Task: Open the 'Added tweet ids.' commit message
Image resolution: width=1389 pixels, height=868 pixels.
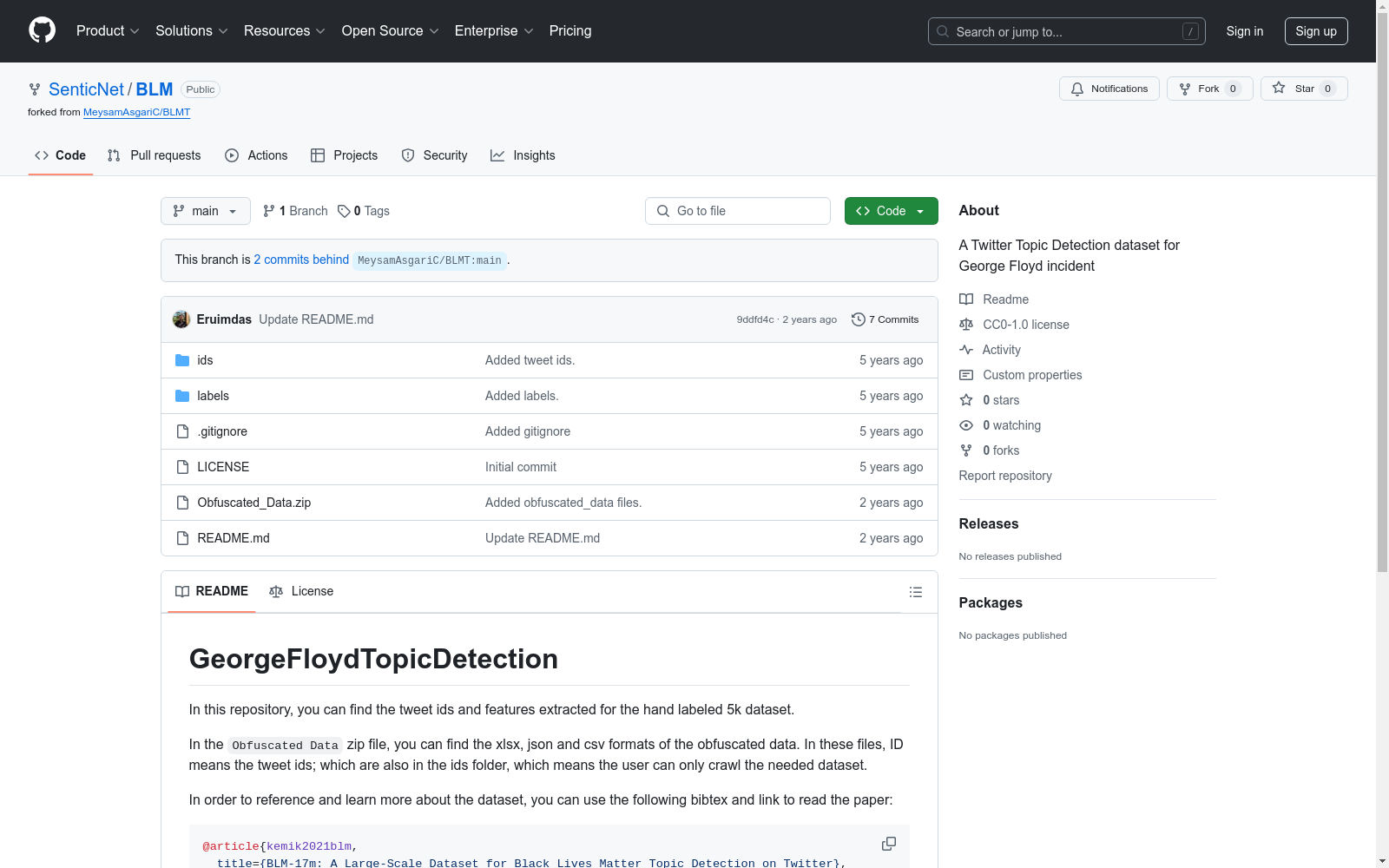Action: coord(530,360)
